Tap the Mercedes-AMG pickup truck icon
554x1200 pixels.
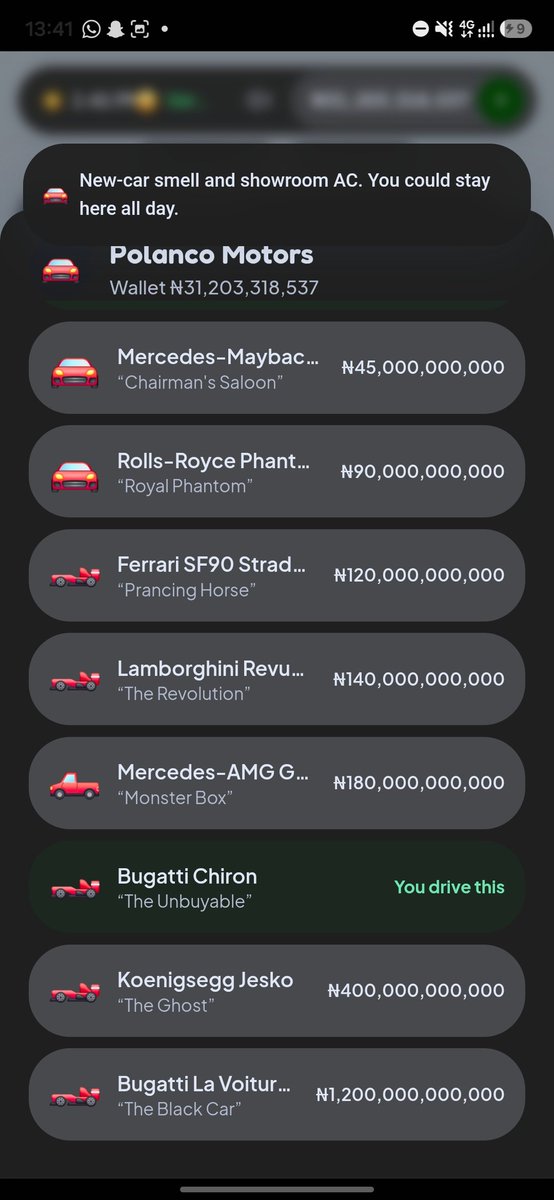74,784
